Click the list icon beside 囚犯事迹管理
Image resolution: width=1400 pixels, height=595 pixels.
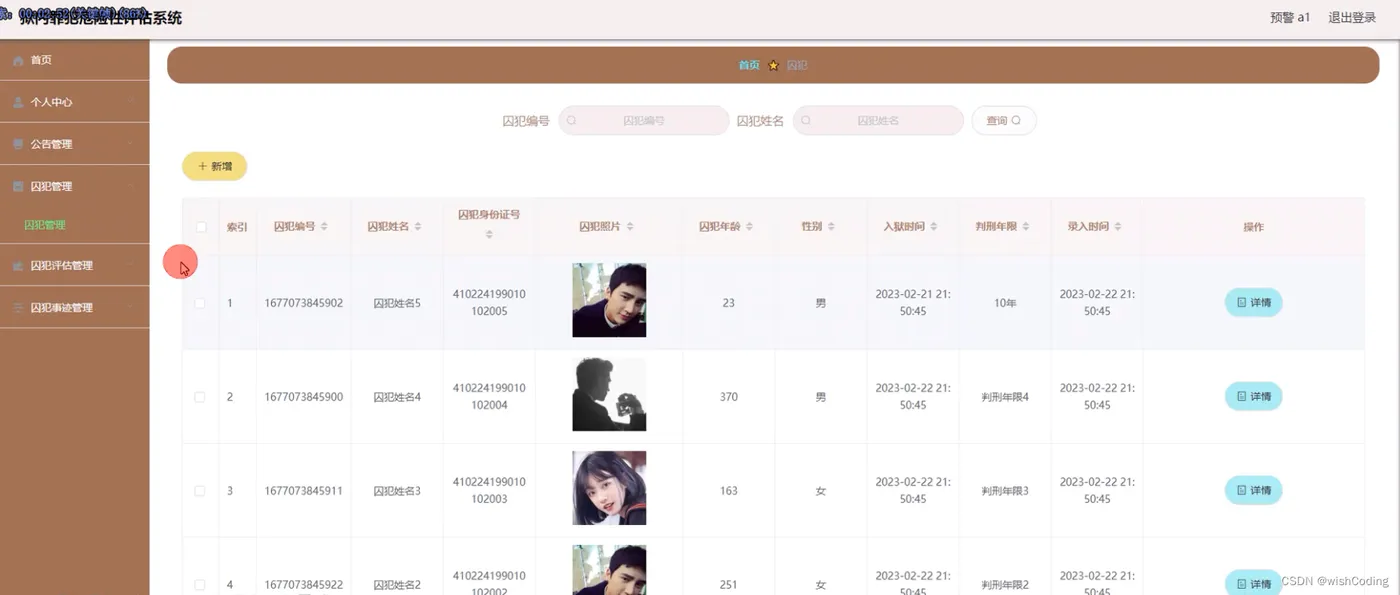[18, 308]
